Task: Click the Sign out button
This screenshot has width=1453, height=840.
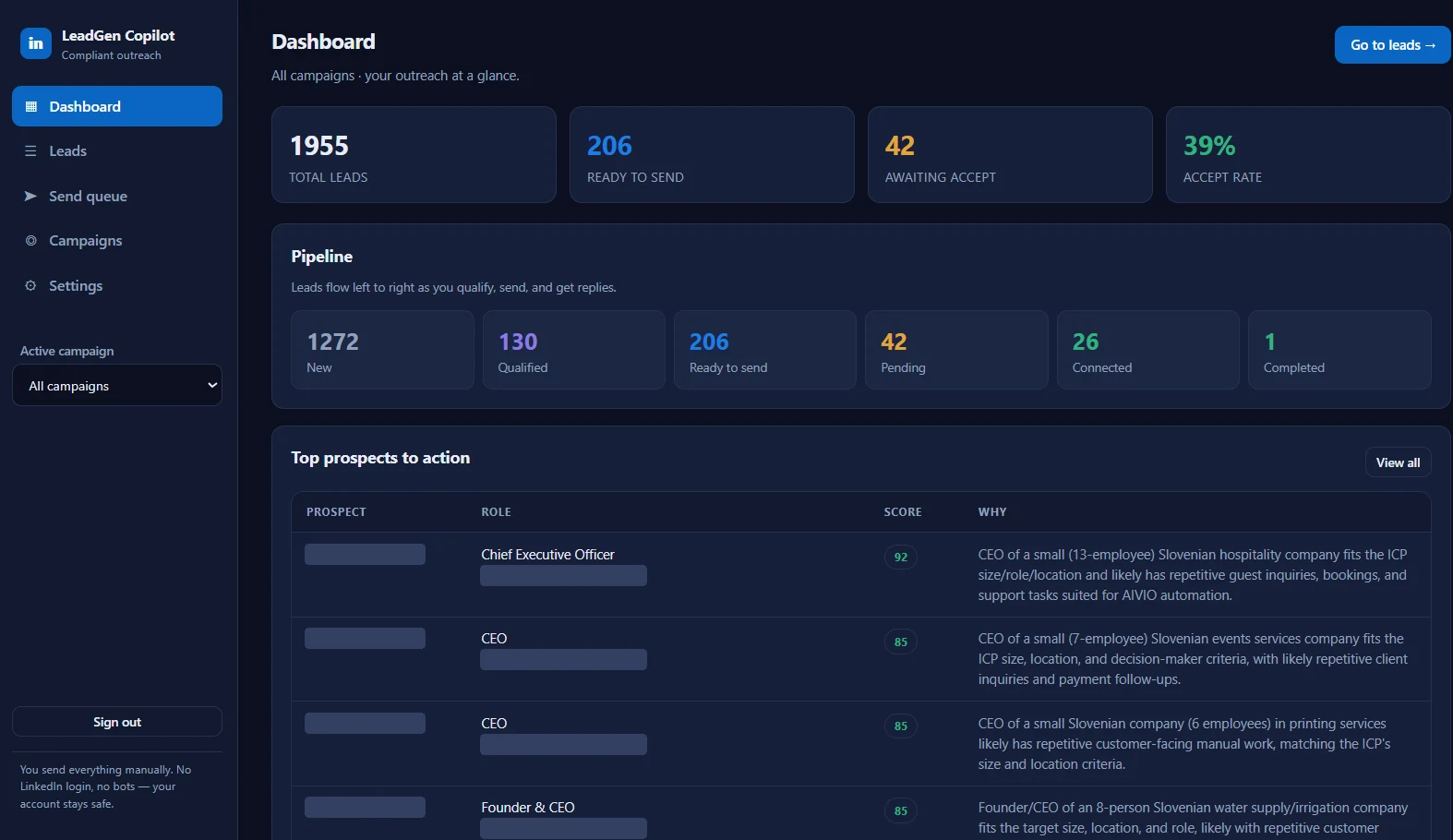Action: [x=117, y=722]
